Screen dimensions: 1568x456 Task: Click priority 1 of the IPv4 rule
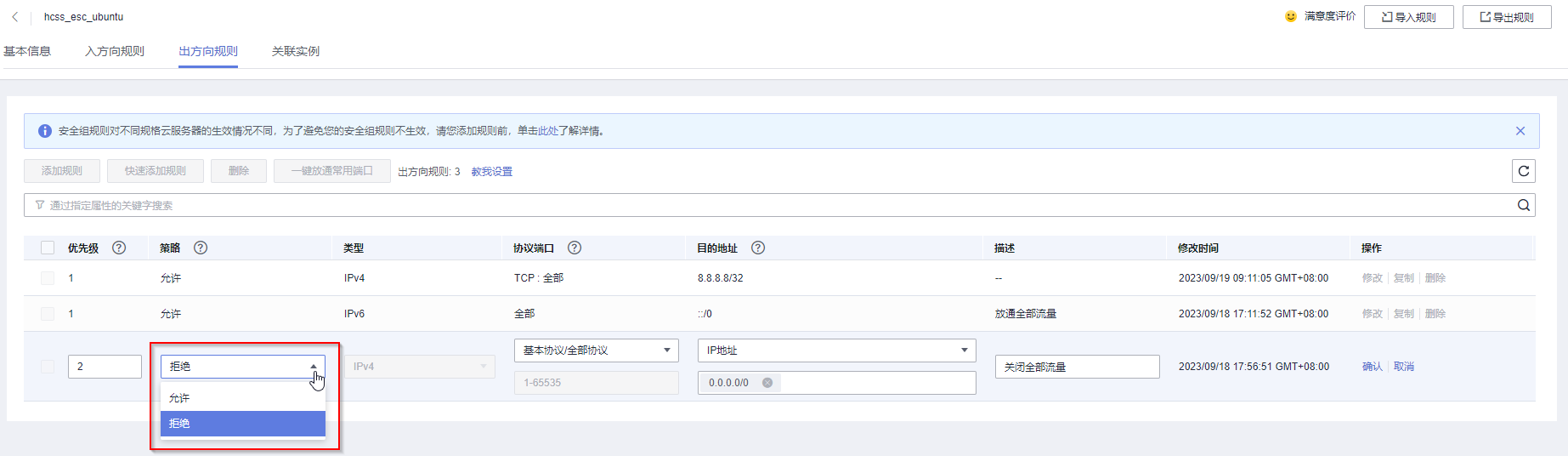pos(71,278)
